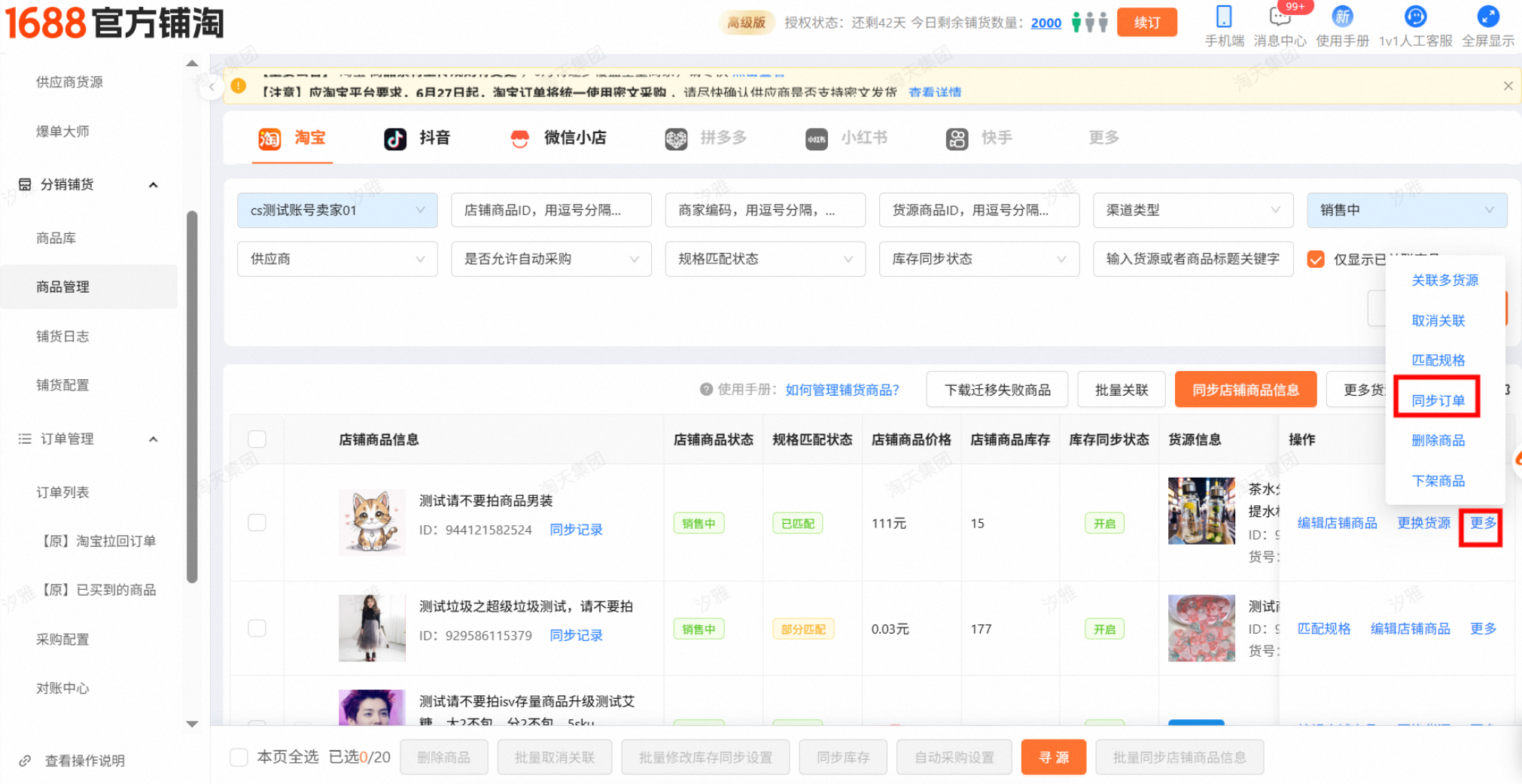Click the 全屏显示 fullscreen icon
This screenshot has height=784, width=1522.
[1487, 17]
